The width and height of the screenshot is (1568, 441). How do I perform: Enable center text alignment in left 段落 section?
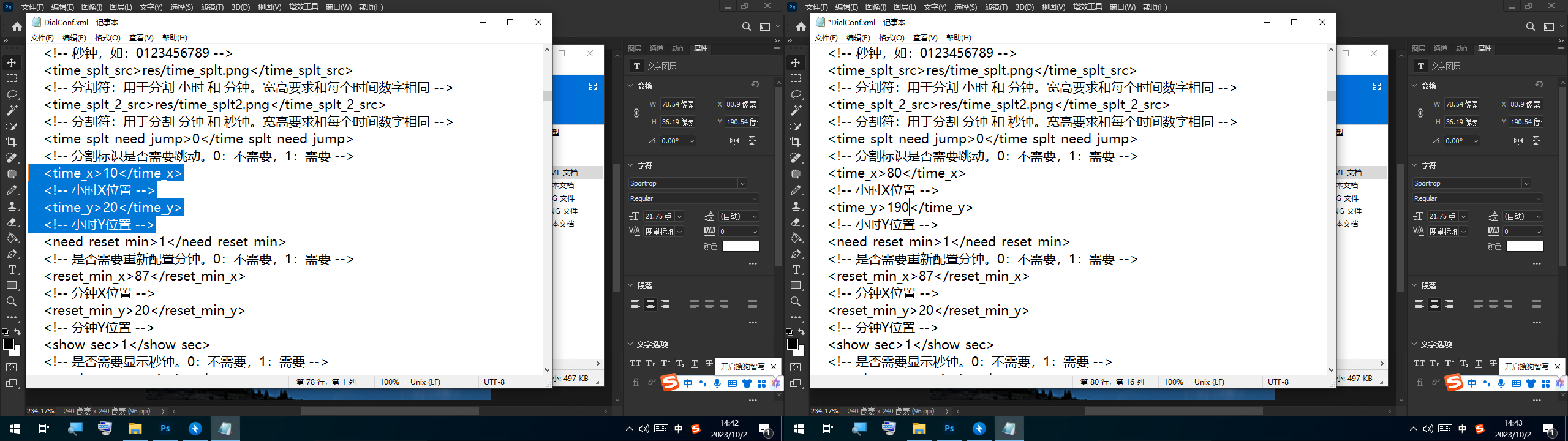click(650, 304)
